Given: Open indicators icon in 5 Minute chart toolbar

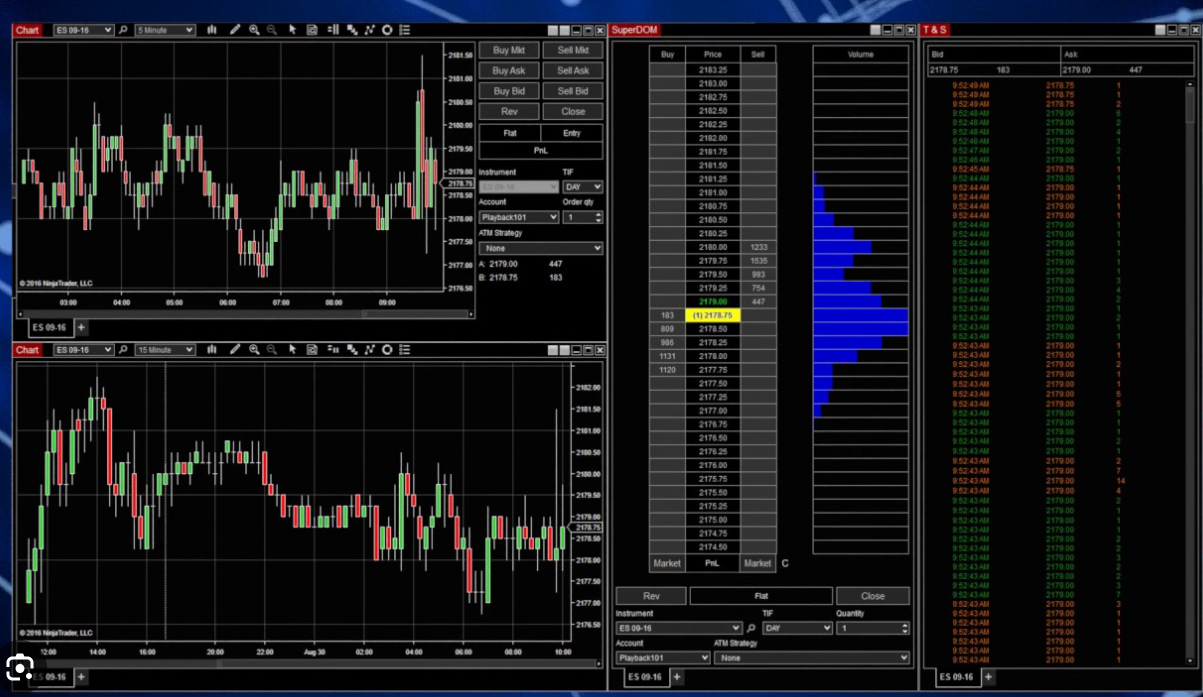Looking at the screenshot, I should click(352, 30).
